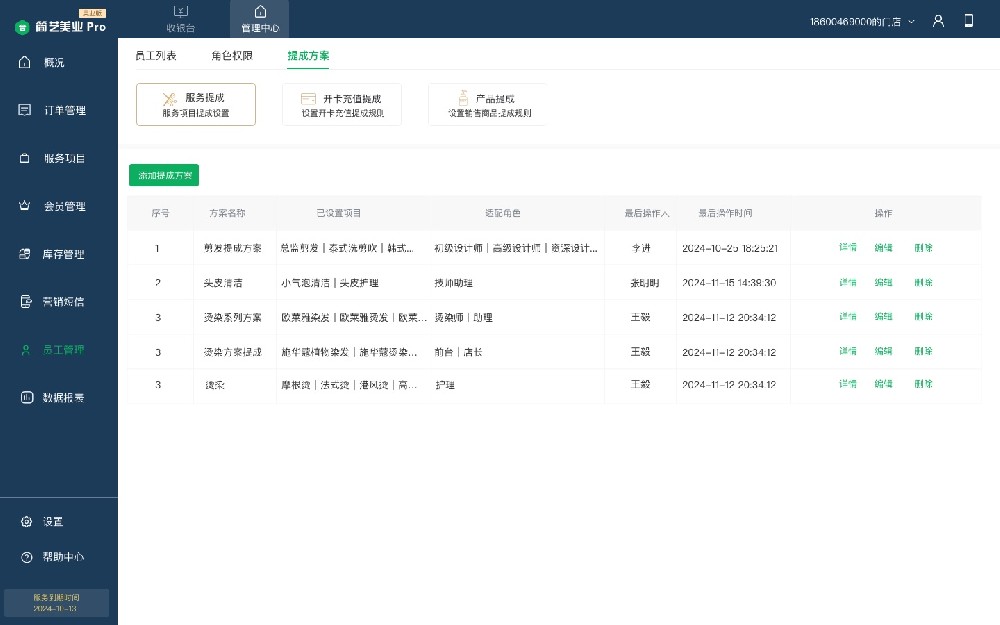Open the 收银台 cashier icon
Screen dimensions: 1000x625
tap(180, 11)
